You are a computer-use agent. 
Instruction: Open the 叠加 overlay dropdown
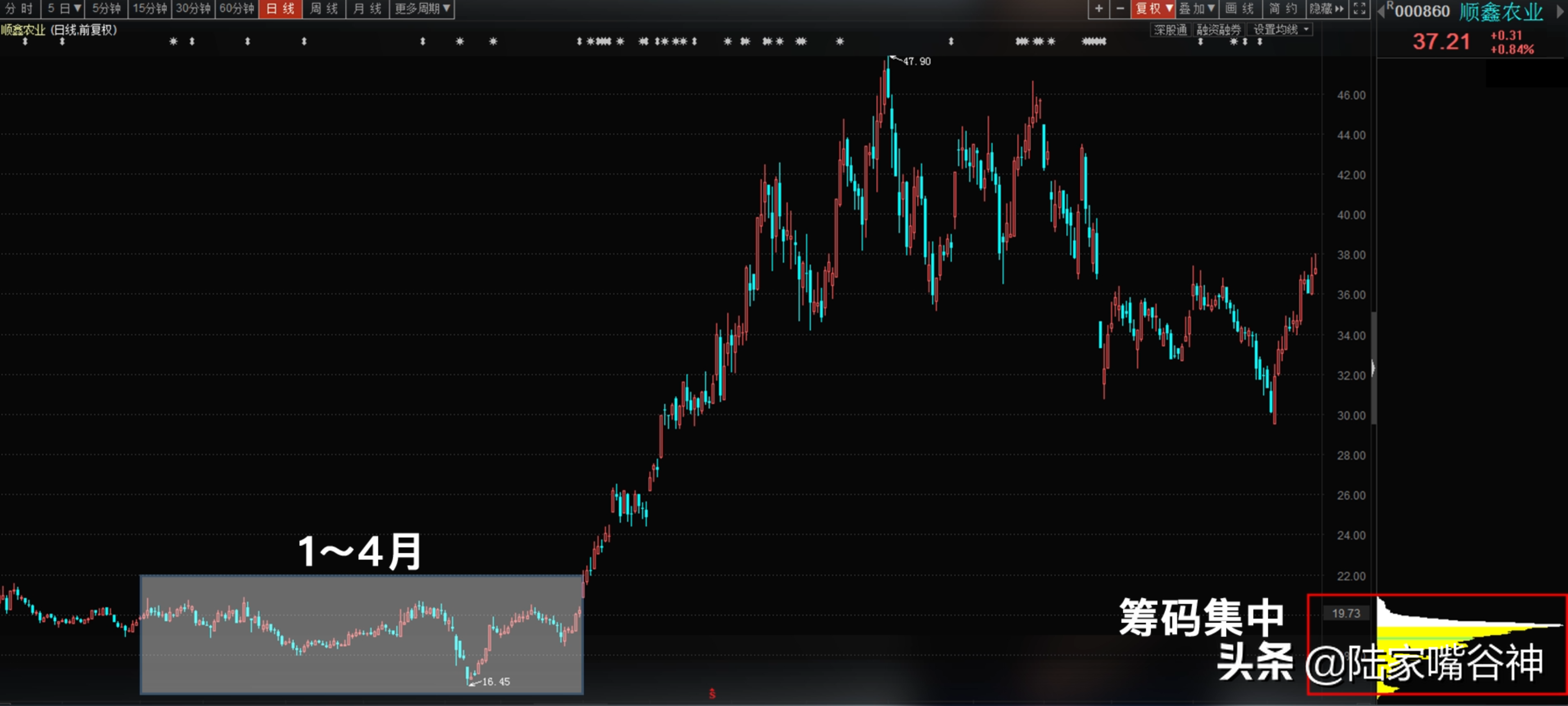click(x=1197, y=9)
